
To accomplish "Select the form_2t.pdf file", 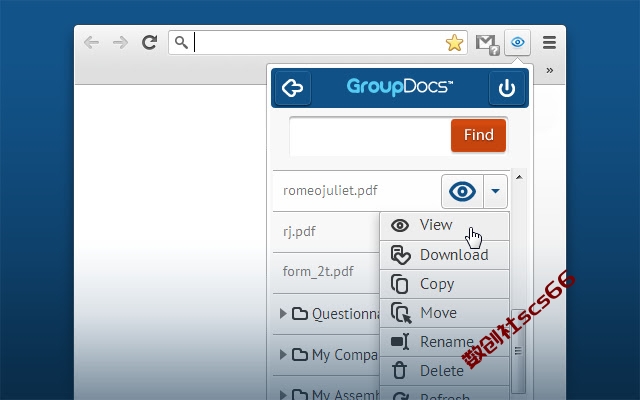I will point(318,271).
